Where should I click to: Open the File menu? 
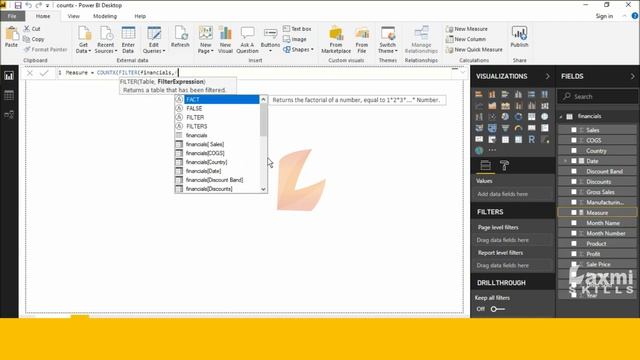click(12, 16)
